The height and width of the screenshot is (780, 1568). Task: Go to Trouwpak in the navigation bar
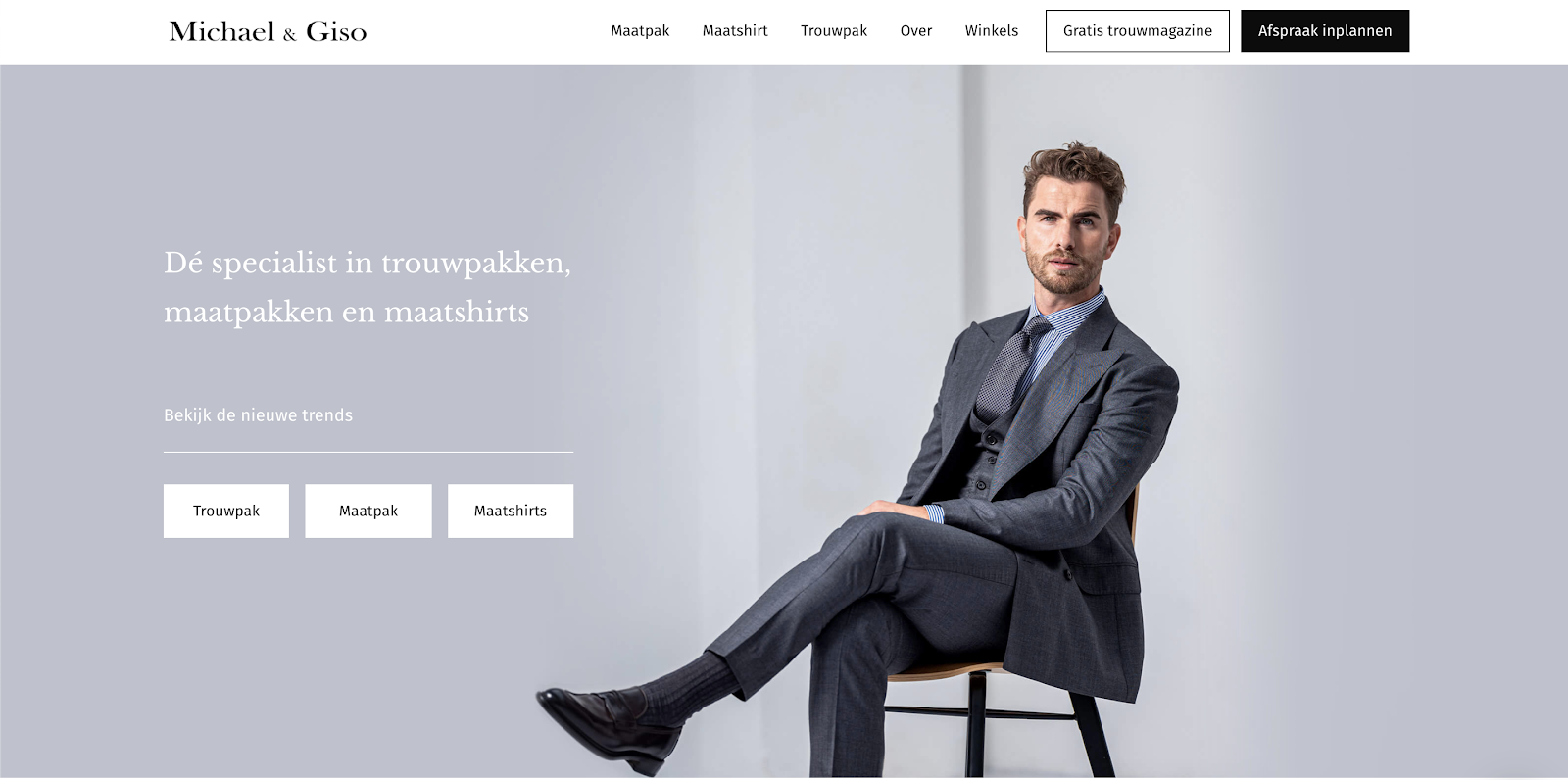pyautogui.click(x=834, y=31)
